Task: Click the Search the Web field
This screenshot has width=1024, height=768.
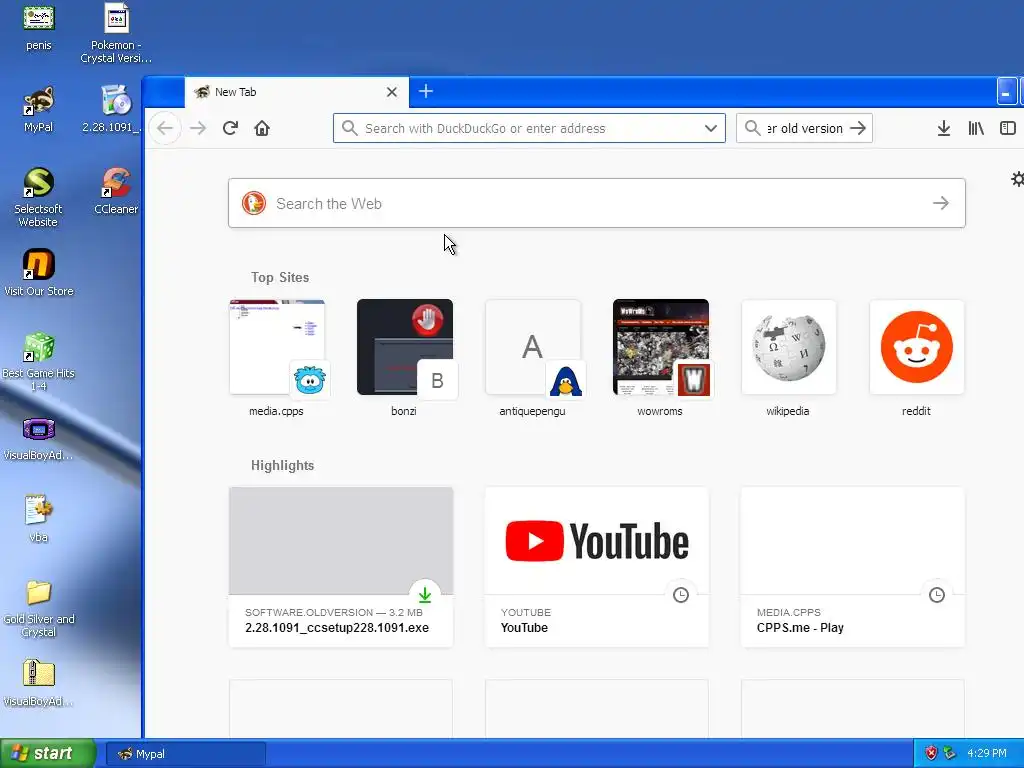Action: pos(596,203)
